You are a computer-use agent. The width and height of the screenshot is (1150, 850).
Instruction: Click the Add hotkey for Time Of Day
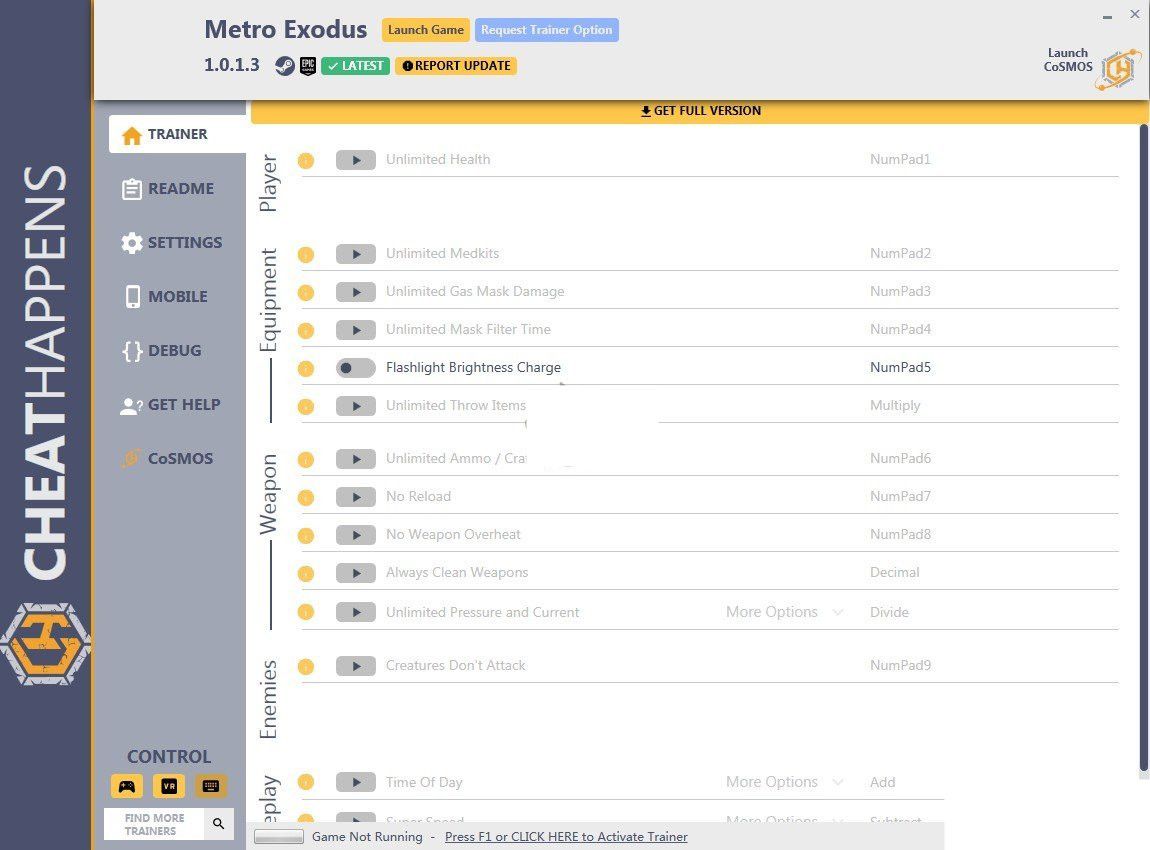pyautogui.click(x=882, y=783)
